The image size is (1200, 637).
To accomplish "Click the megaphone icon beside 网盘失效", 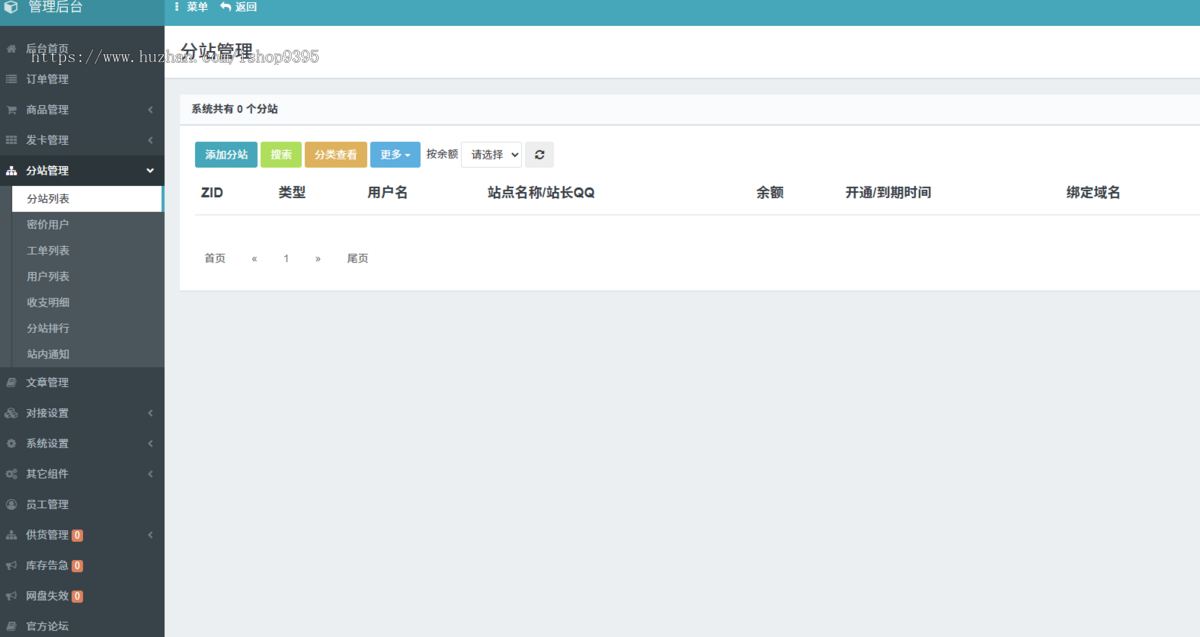I will 11,596.
